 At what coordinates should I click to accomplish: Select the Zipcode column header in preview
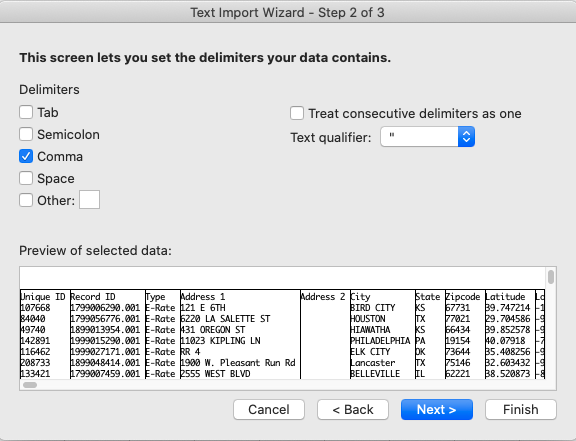point(462,297)
